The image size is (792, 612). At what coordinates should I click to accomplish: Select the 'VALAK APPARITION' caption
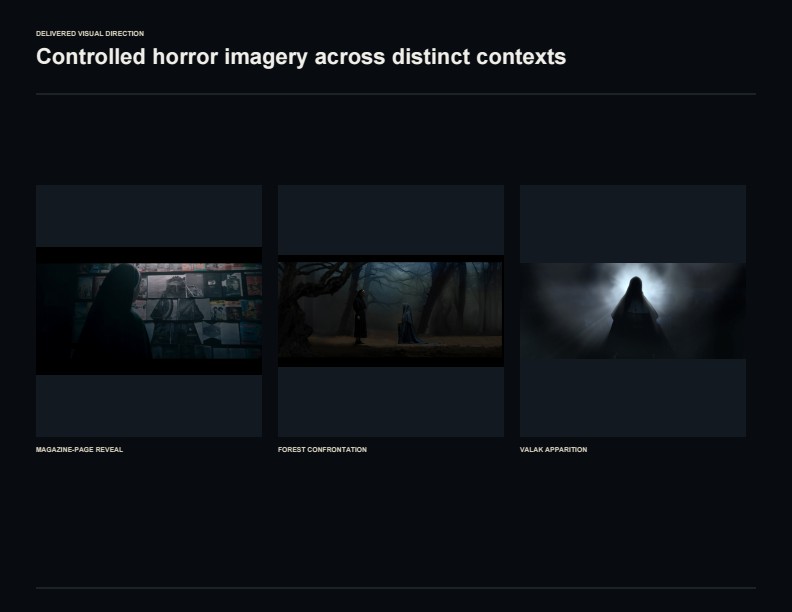(554, 449)
